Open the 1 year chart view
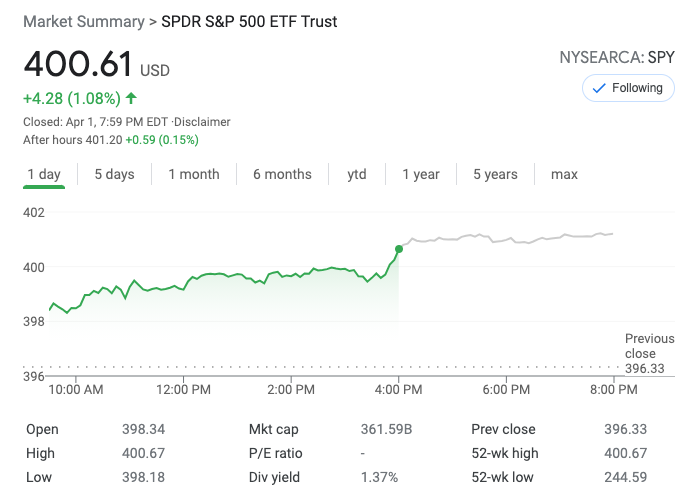The image size is (694, 498). pyautogui.click(x=421, y=174)
